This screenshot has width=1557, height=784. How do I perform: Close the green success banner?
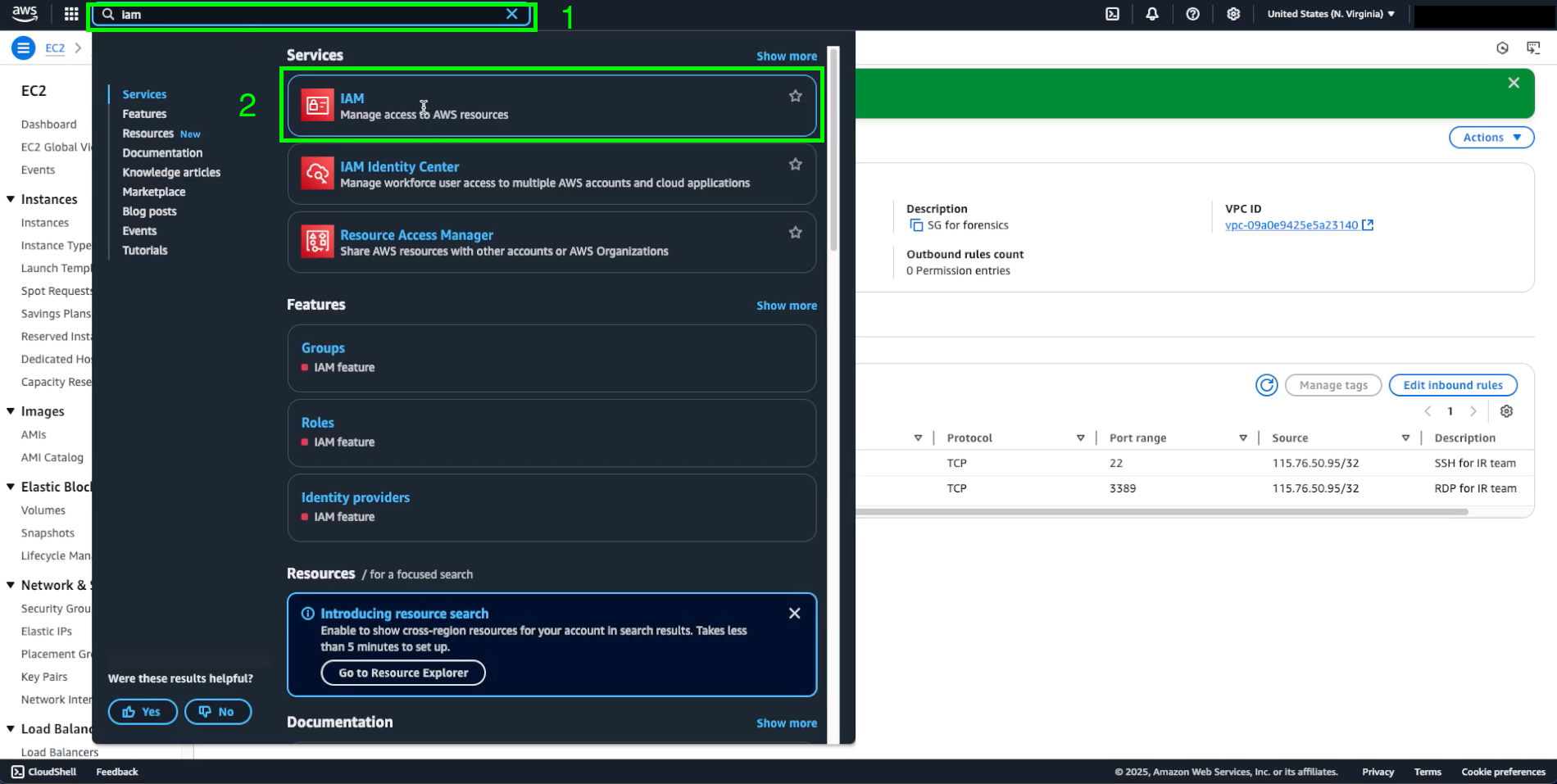click(x=1514, y=83)
